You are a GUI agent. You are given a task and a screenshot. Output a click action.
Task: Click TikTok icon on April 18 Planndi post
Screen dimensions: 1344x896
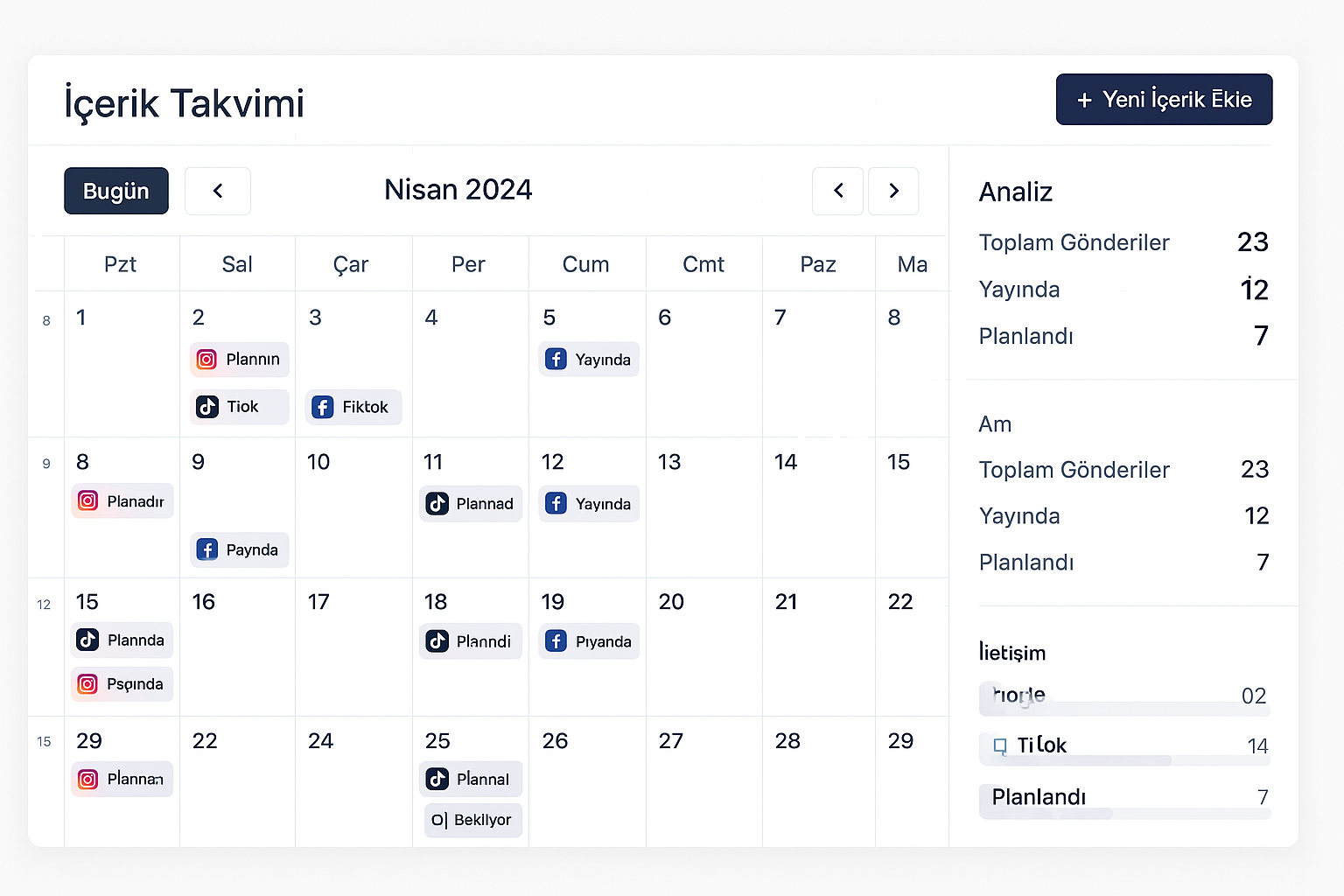point(437,640)
